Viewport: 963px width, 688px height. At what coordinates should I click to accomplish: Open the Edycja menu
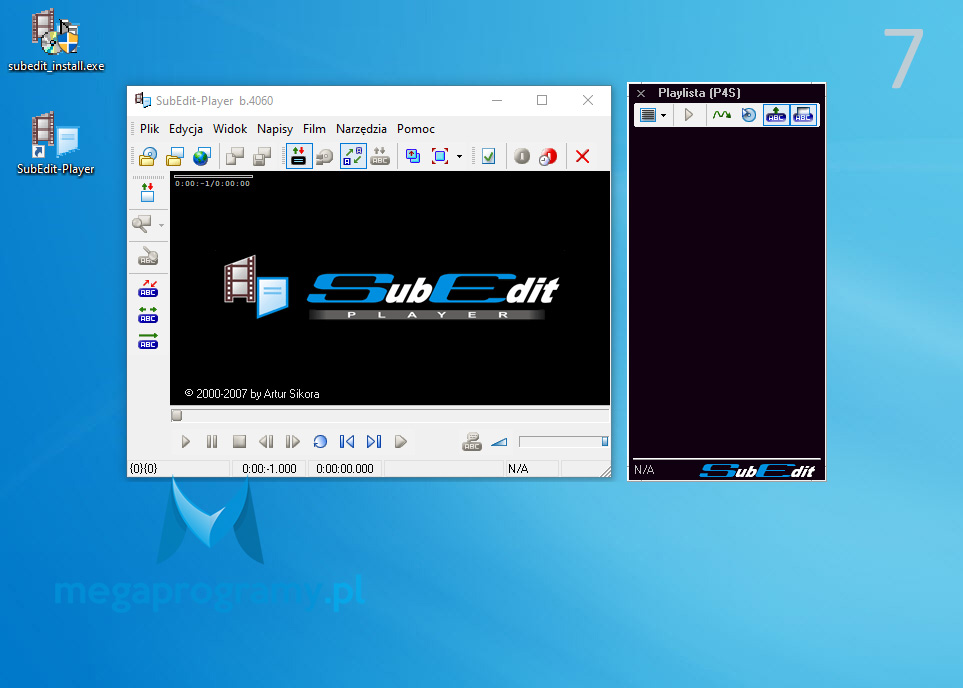pos(185,129)
